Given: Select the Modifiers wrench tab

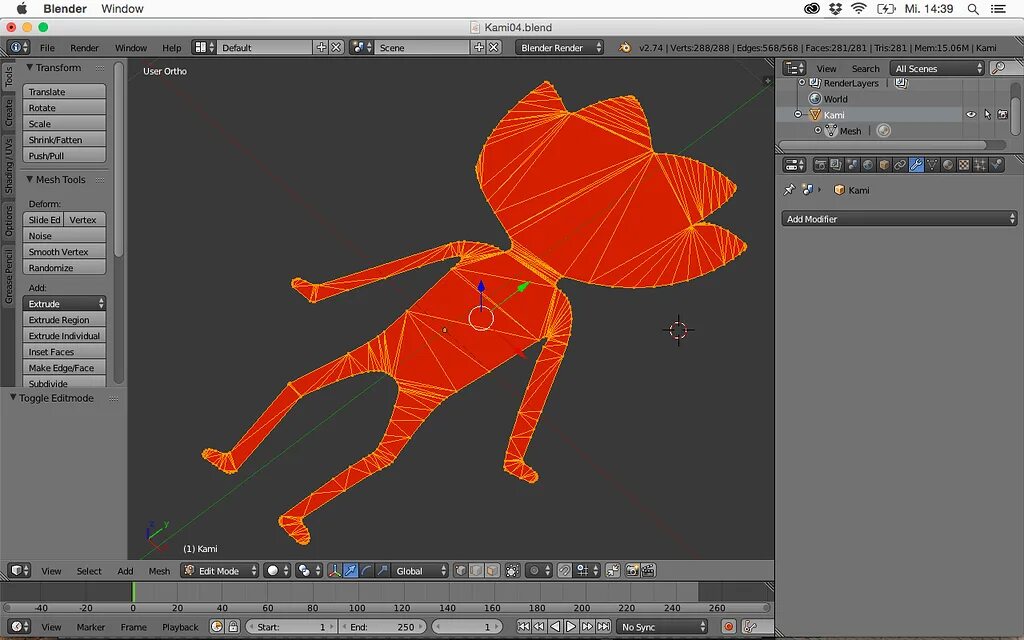Looking at the screenshot, I should pyautogui.click(x=916, y=165).
